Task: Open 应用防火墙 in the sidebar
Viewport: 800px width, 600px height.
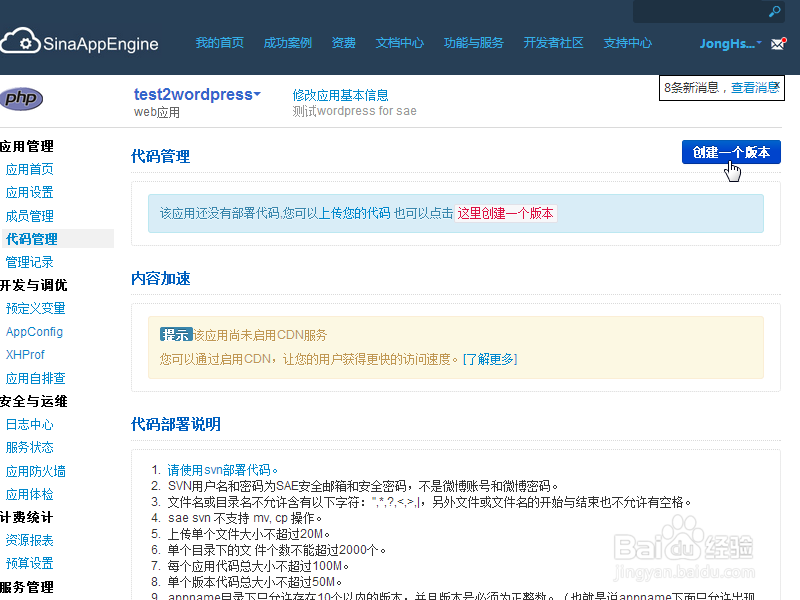Action: point(36,471)
